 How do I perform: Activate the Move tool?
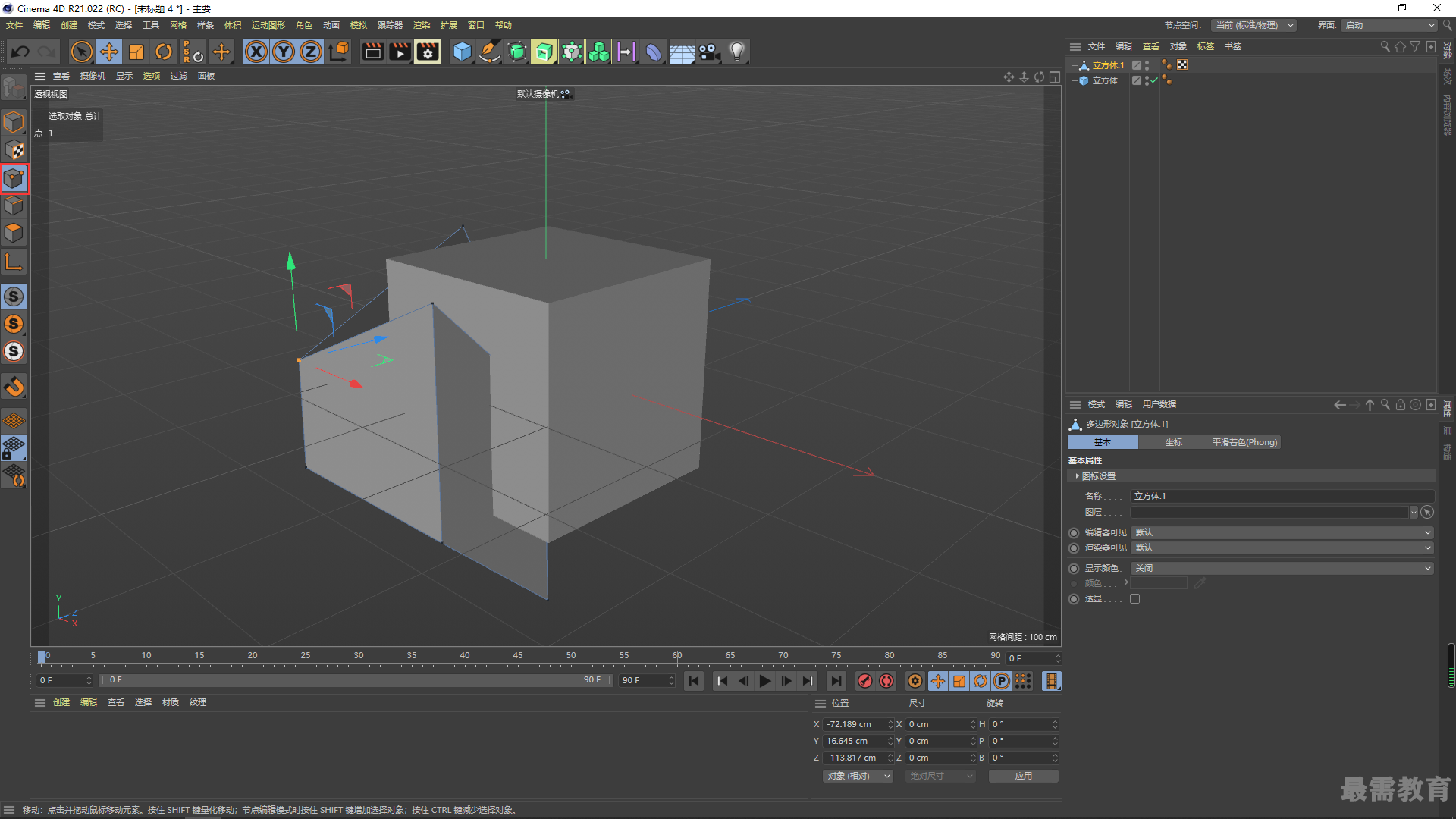click(109, 52)
